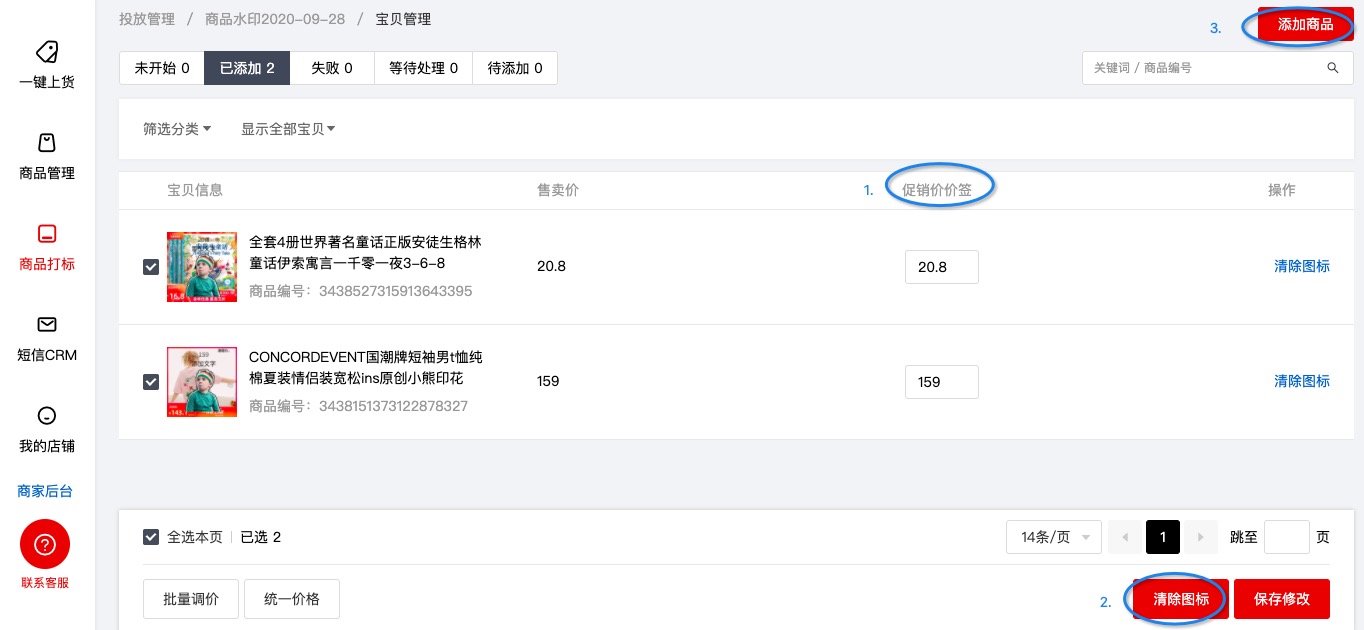Expand the 筛选分类 dropdown
Screen dimensions: 1364x630
click(177, 129)
